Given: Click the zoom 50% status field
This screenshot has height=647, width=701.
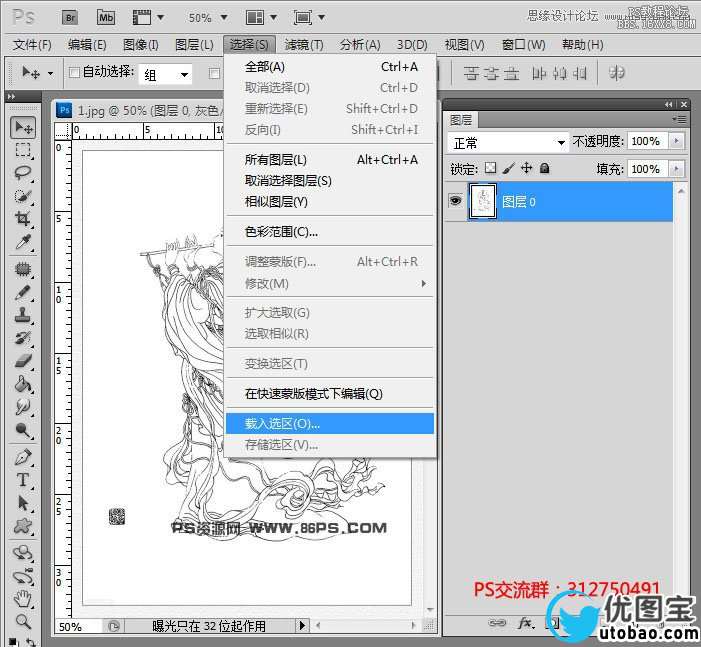Looking at the screenshot, I should tap(78, 626).
